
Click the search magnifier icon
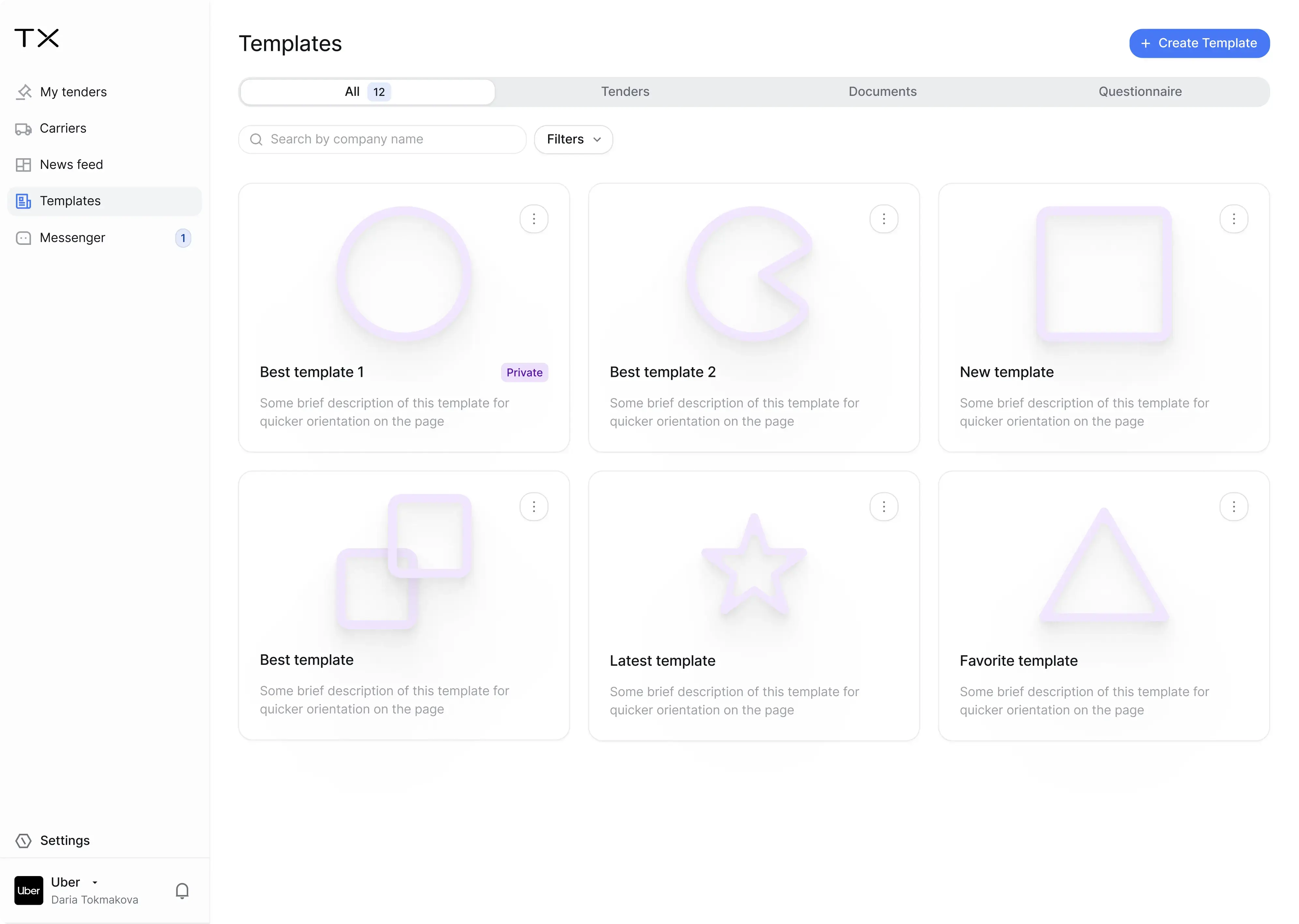pos(256,140)
